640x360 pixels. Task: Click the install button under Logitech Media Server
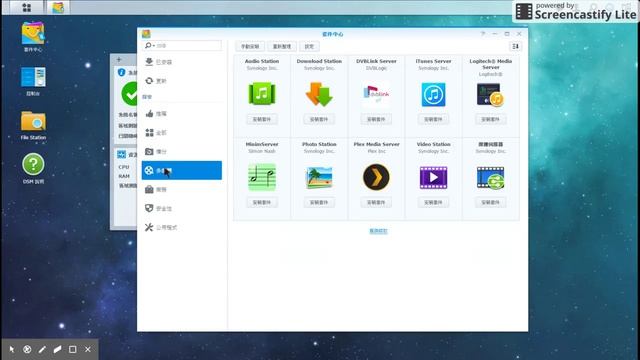490,119
